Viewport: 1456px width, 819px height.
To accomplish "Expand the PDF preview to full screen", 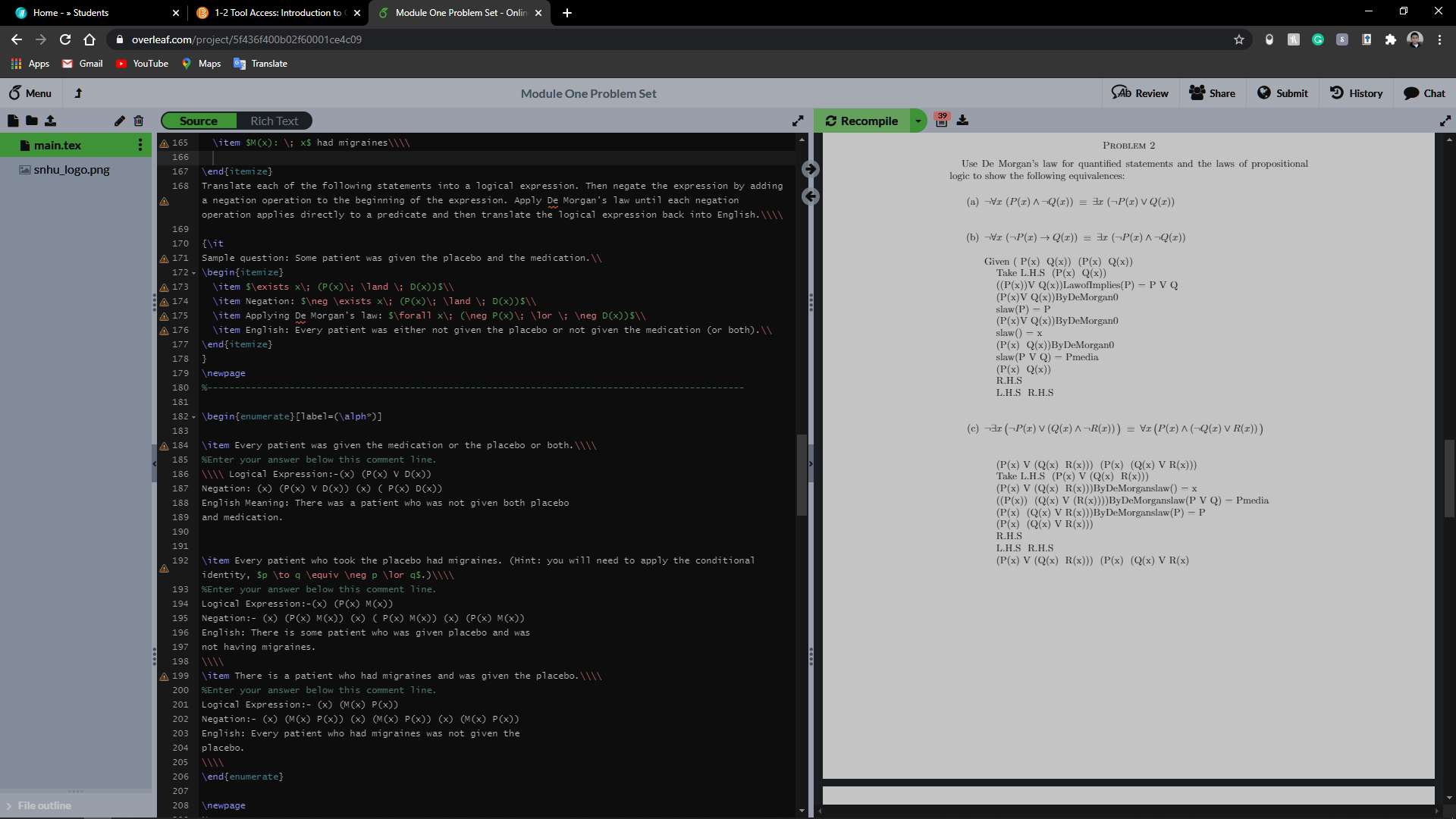I will pos(1445,121).
